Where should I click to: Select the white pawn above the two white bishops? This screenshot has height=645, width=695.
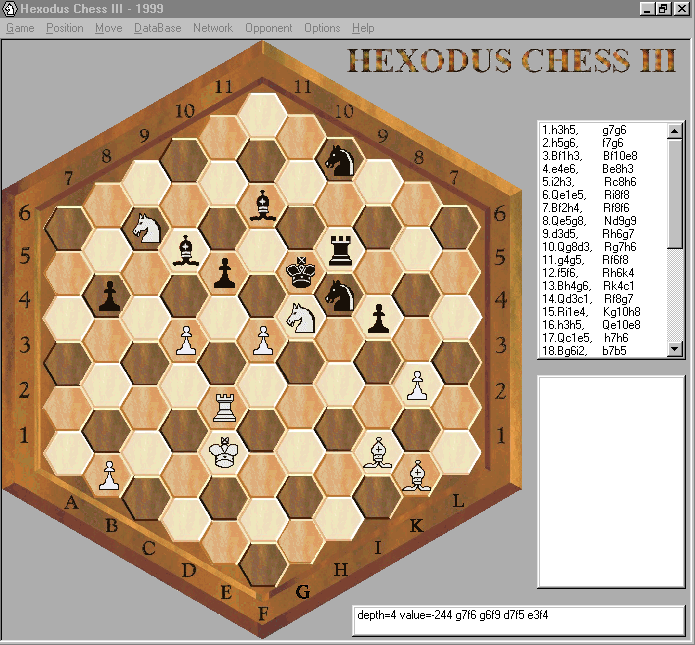(417, 386)
